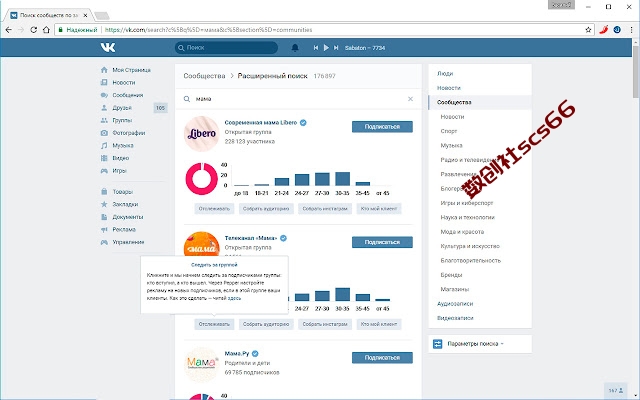
Task: Click Кто мой клиент under Libero group
Action: (x=379, y=209)
